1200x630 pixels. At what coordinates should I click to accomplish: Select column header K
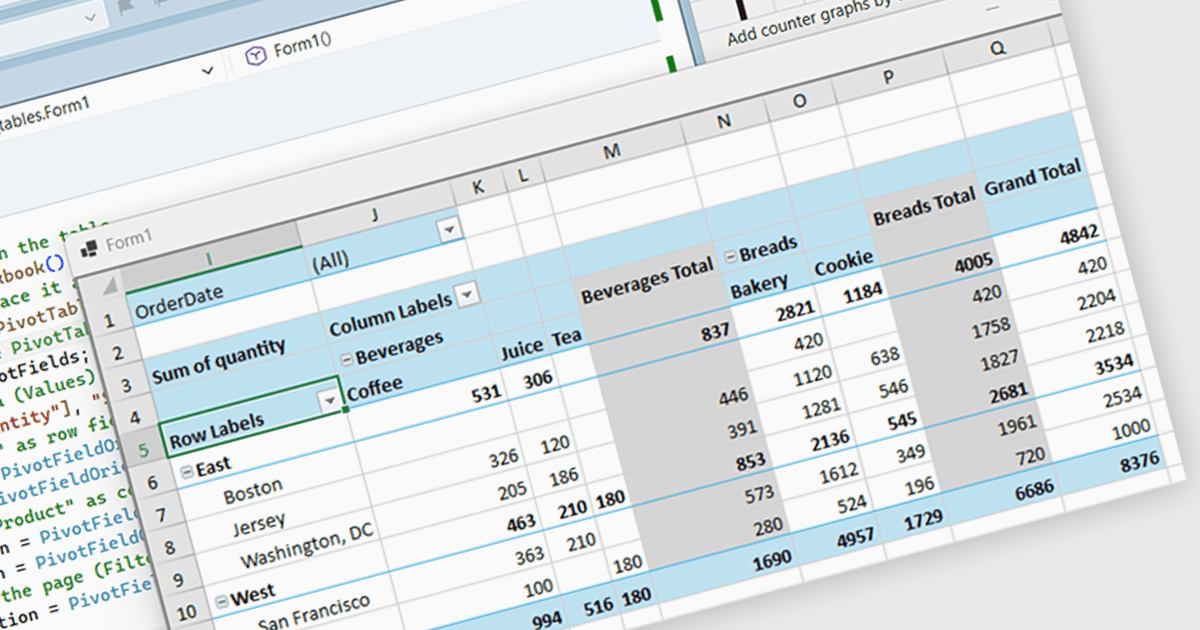[477, 186]
